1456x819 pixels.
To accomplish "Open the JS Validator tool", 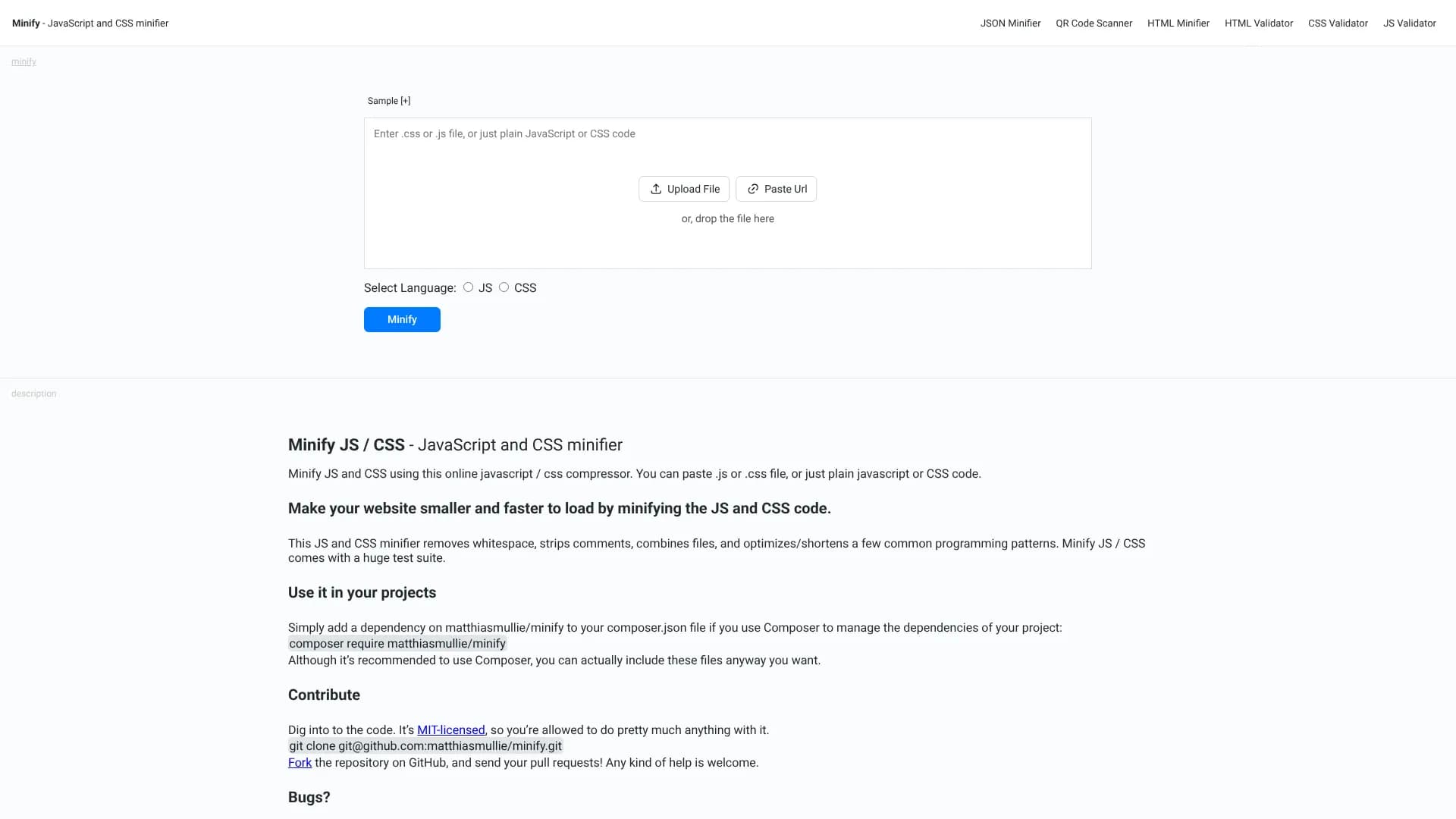I will [x=1409, y=23].
